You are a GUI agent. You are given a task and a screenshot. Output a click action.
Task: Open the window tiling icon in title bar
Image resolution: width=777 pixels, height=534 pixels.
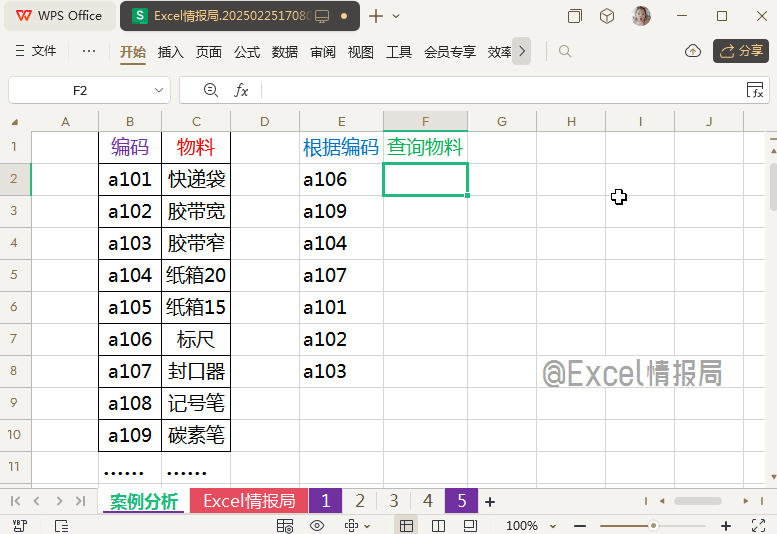coord(575,16)
